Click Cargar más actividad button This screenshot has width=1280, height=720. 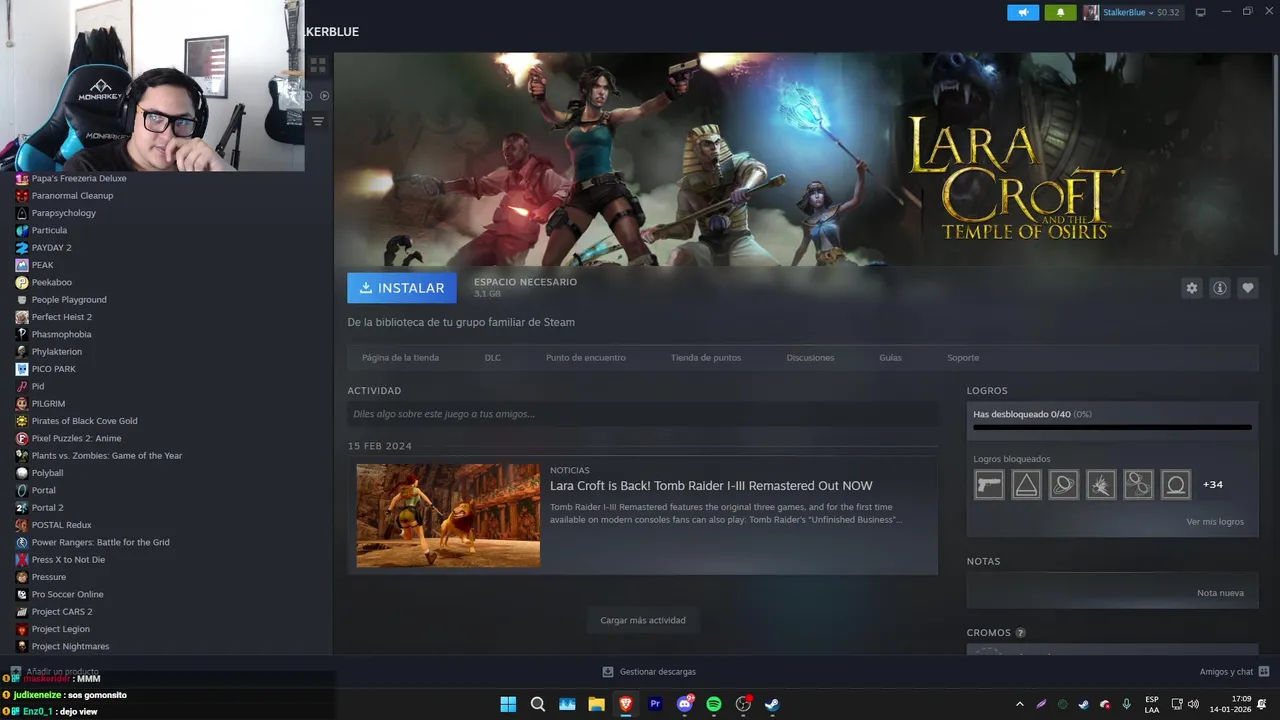[643, 620]
